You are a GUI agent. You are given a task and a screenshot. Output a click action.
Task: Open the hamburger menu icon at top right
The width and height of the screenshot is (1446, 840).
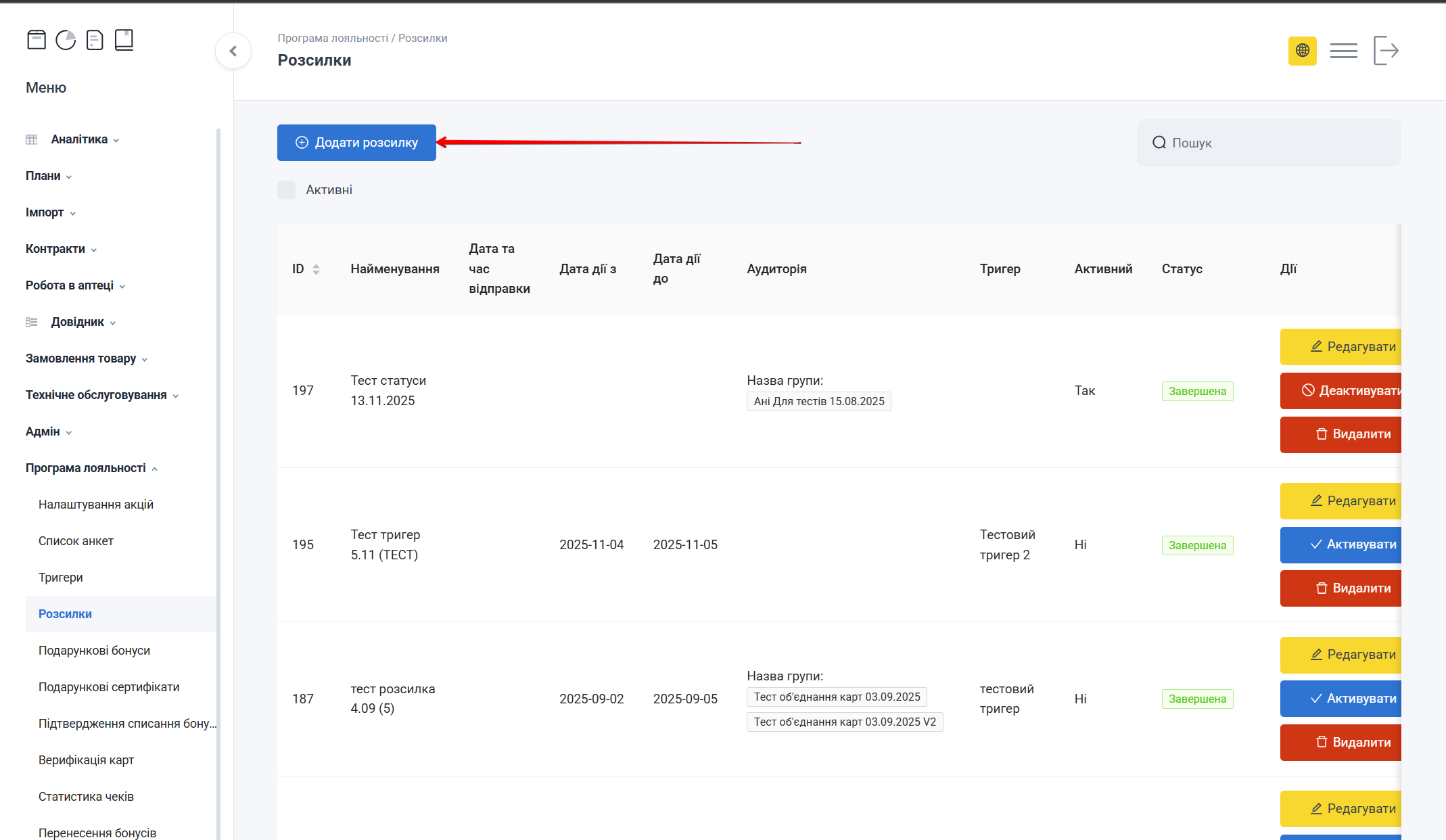tap(1343, 51)
